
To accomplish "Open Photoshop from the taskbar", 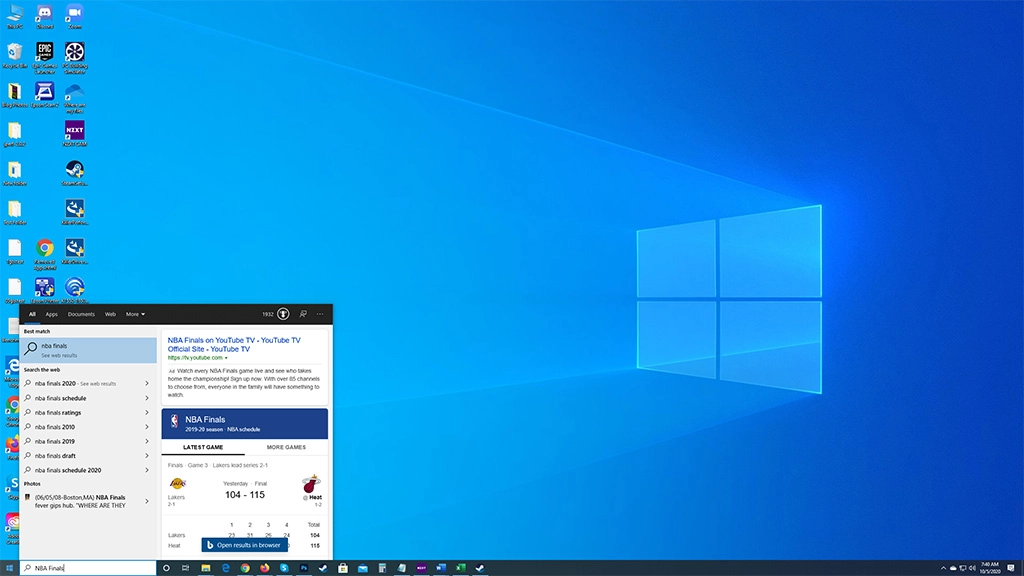I will click(x=304, y=568).
